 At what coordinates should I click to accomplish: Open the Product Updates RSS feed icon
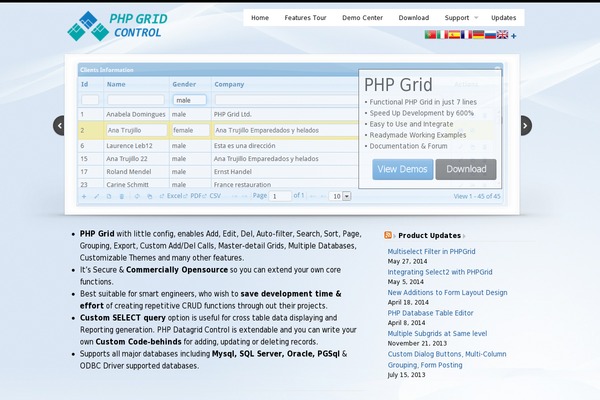(388, 235)
